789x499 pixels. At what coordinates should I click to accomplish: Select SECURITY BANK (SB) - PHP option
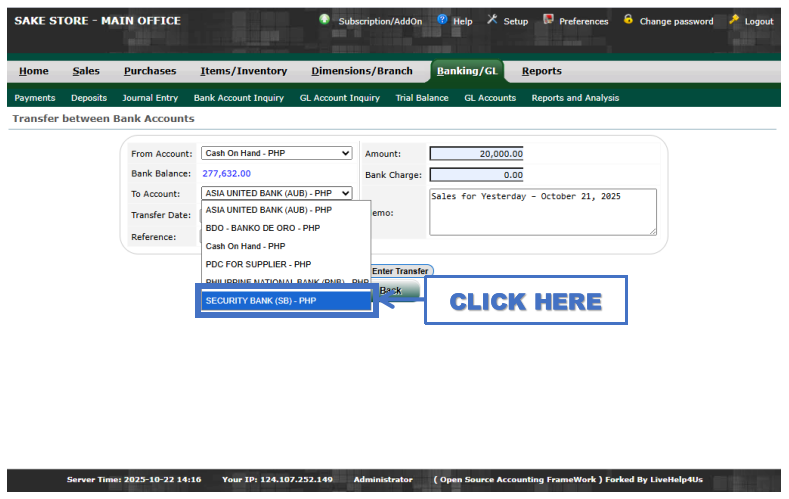(286, 301)
